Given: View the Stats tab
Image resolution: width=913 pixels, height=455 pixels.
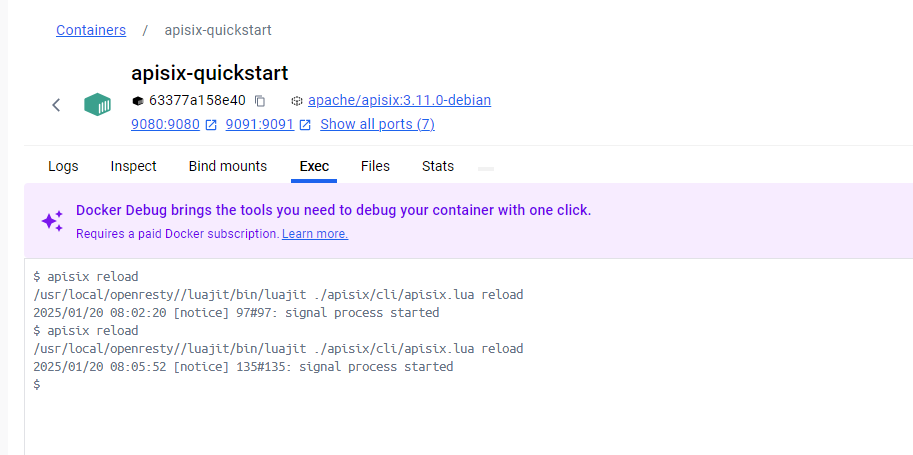Looking at the screenshot, I should point(438,166).
